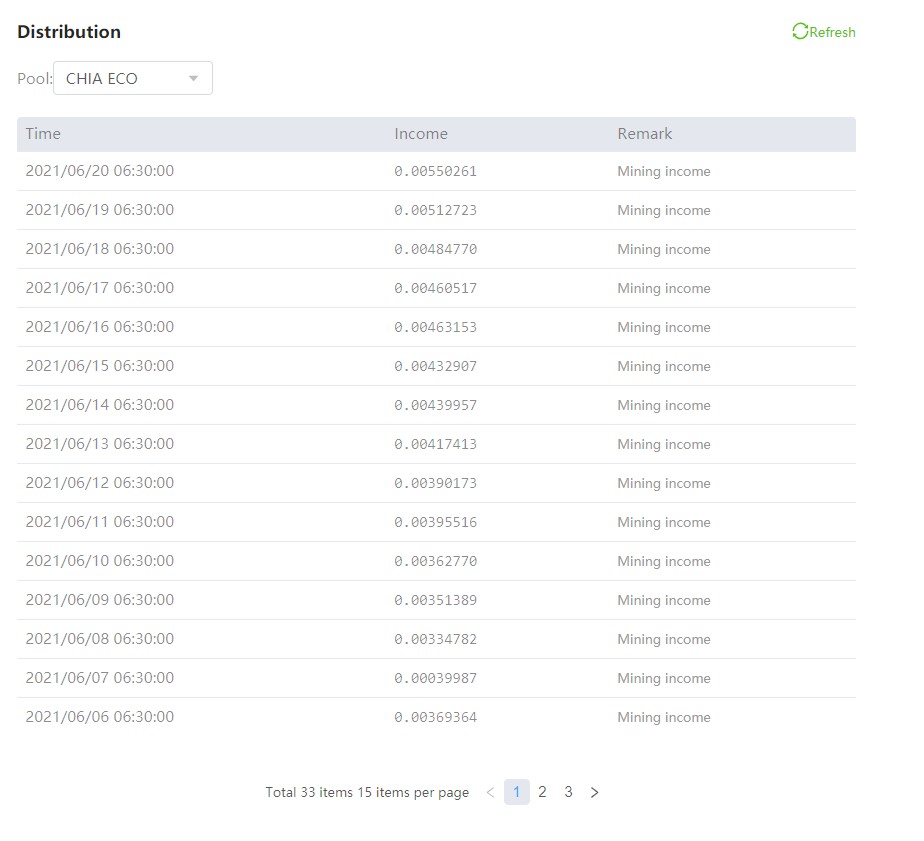Go to page 2 of distribution

click(542, 791)
